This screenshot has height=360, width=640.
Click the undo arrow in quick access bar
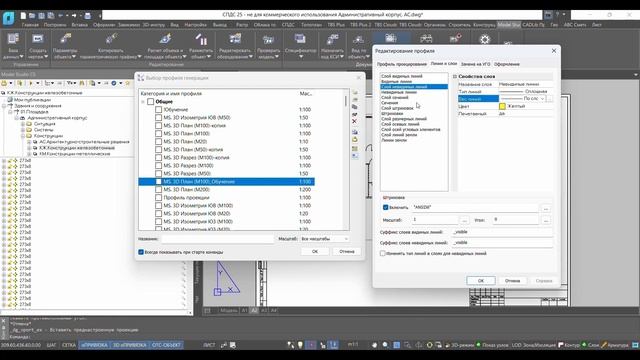click(x=60, y=16)
